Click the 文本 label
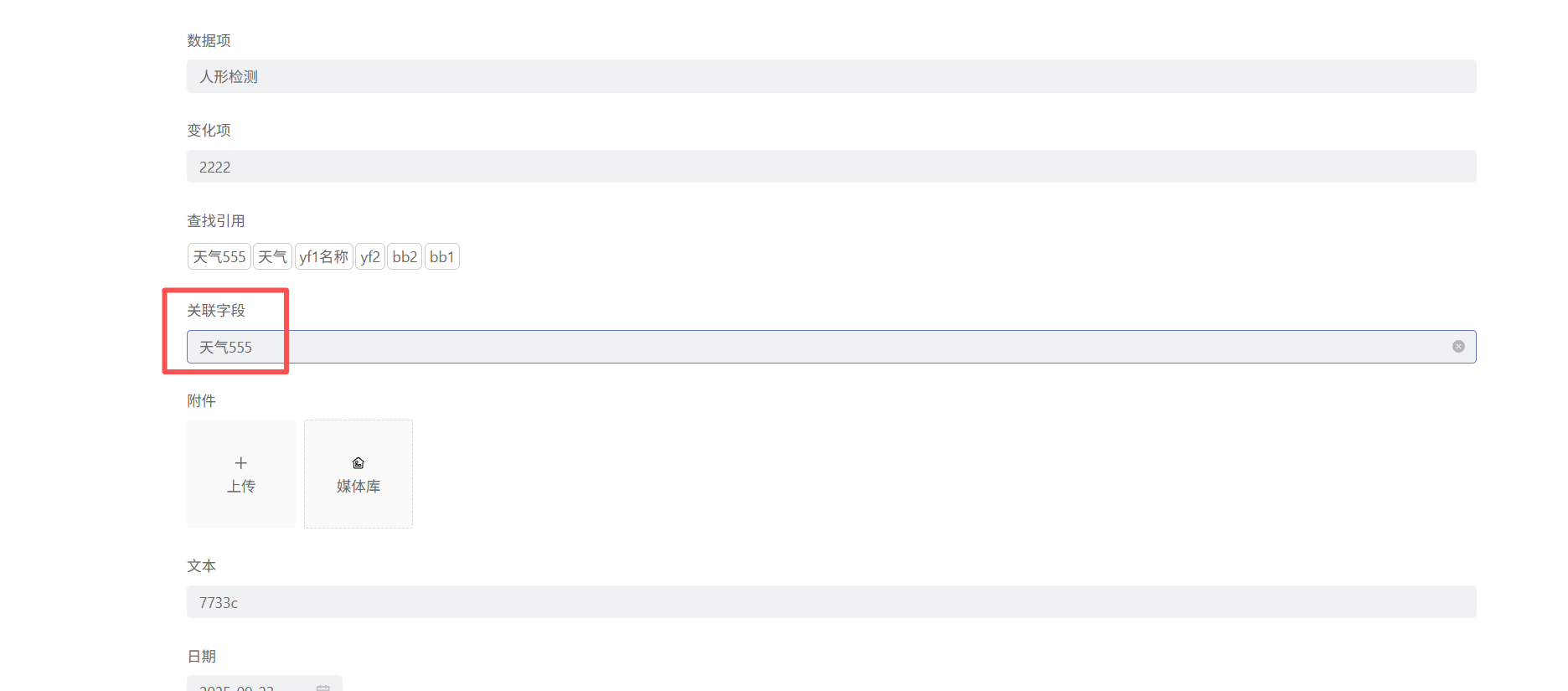Screen dimensions: 1568x691 [201, 565]
